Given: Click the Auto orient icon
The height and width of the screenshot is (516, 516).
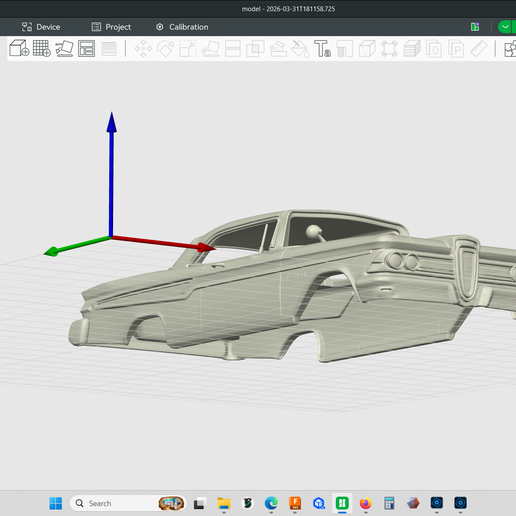Looking at the screenshot, I should (x=64, y=48).
